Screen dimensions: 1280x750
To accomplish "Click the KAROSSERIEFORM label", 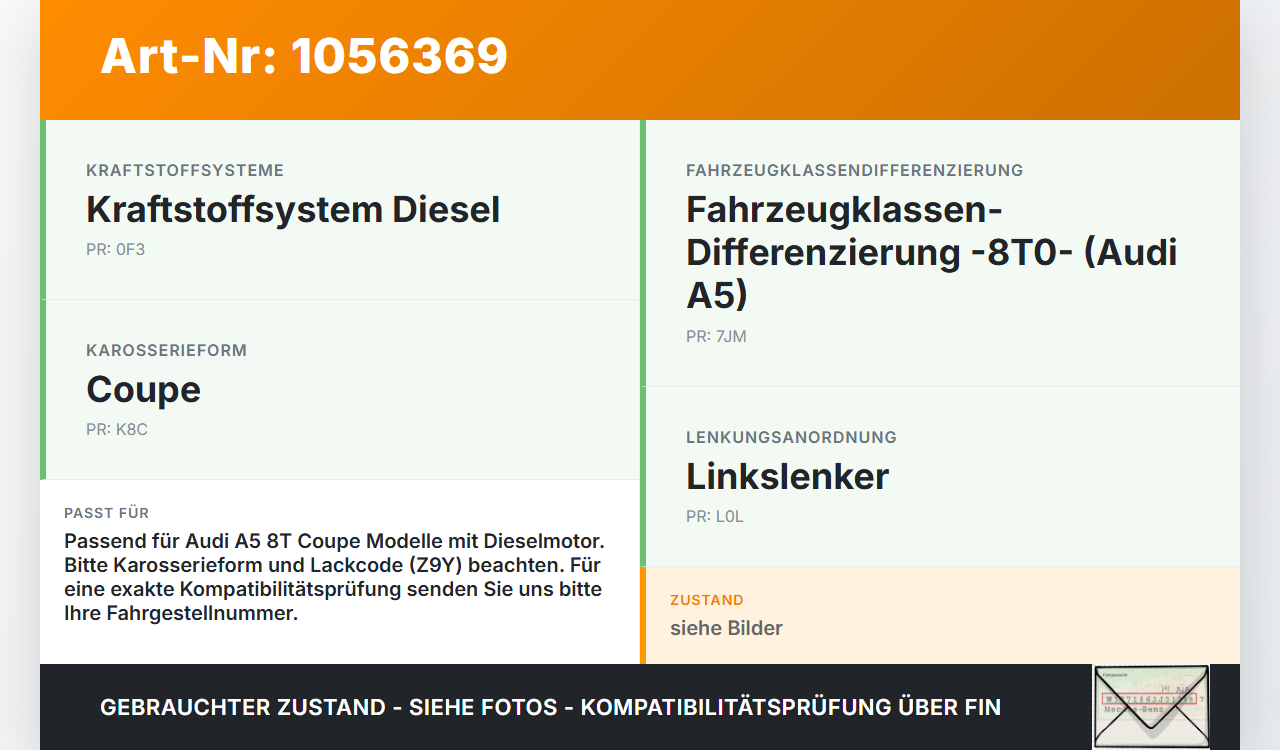I will pyautogui.click(x=167, y=350).
